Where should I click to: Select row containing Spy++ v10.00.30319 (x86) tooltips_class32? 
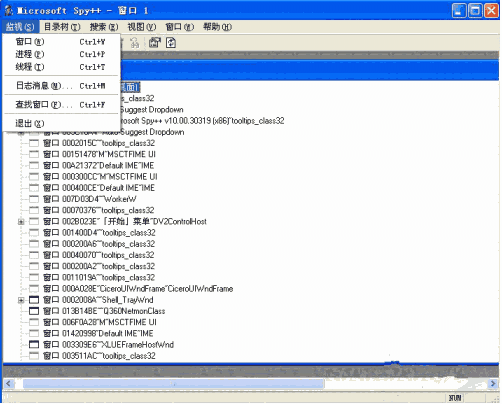(202, 121)
